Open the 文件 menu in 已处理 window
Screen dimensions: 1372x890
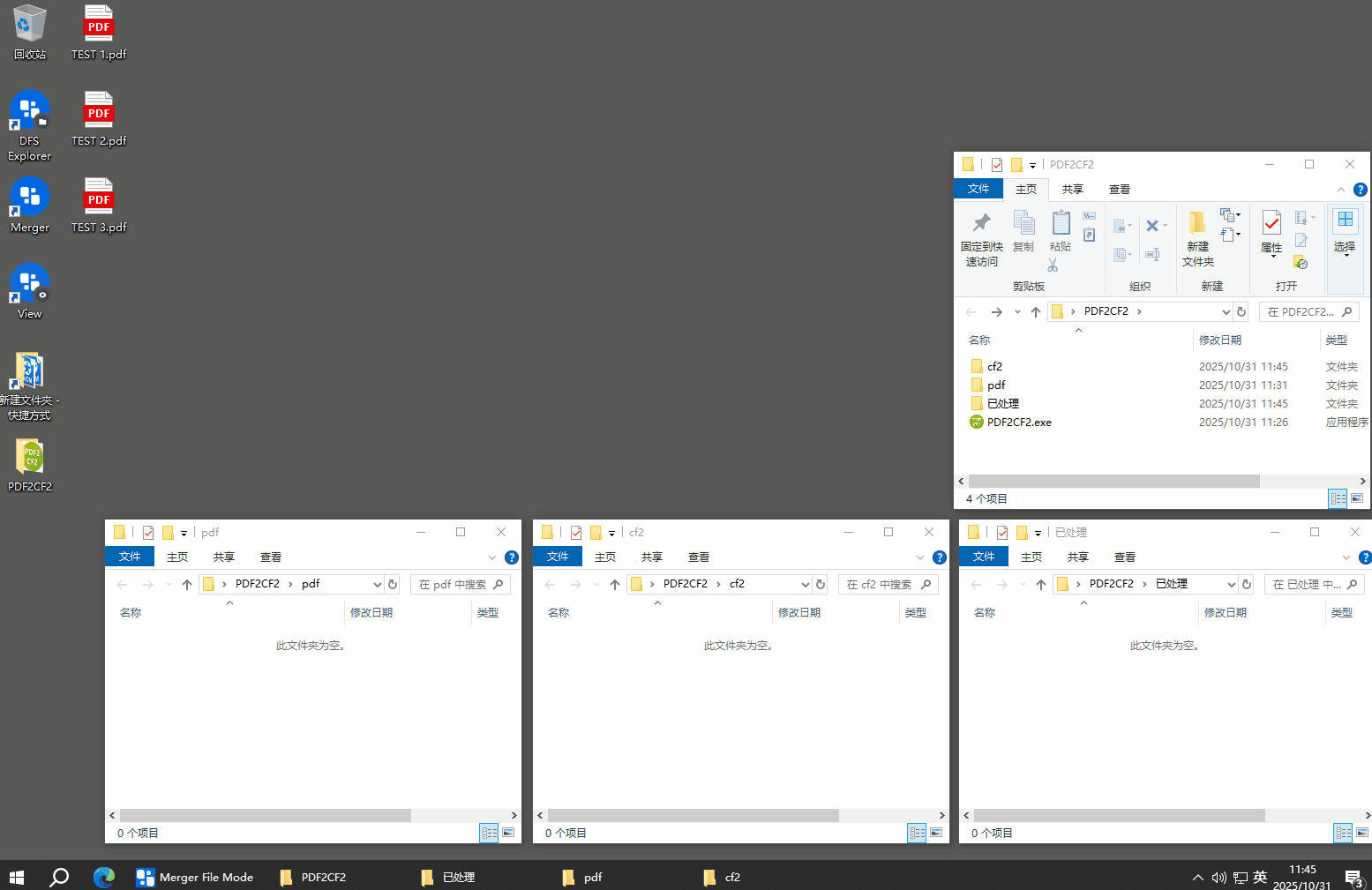point(983,557)
